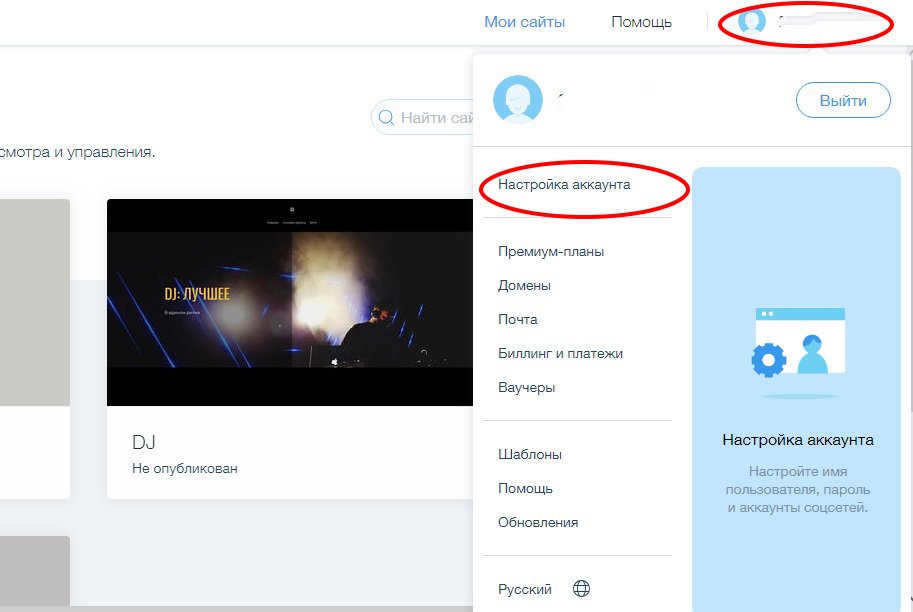Open Обновления menu entry
This screenshot has width=913, height=612.
click(538, 523)
